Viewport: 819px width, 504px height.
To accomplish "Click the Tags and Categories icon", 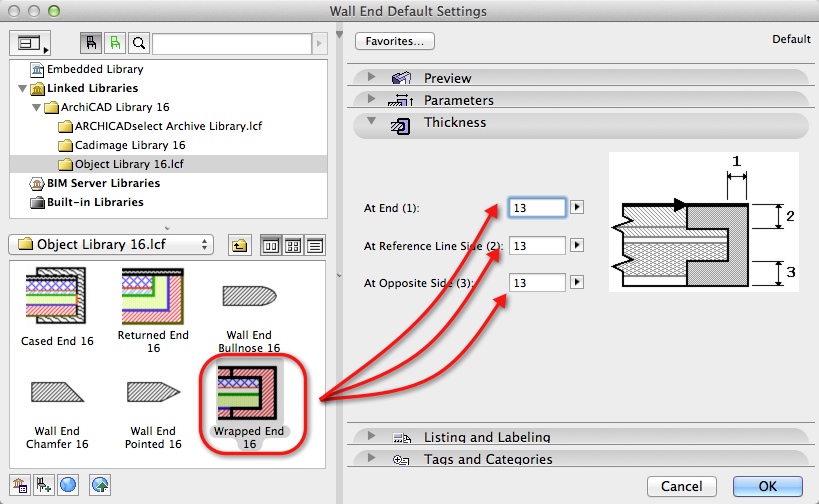I will [401, 460].
